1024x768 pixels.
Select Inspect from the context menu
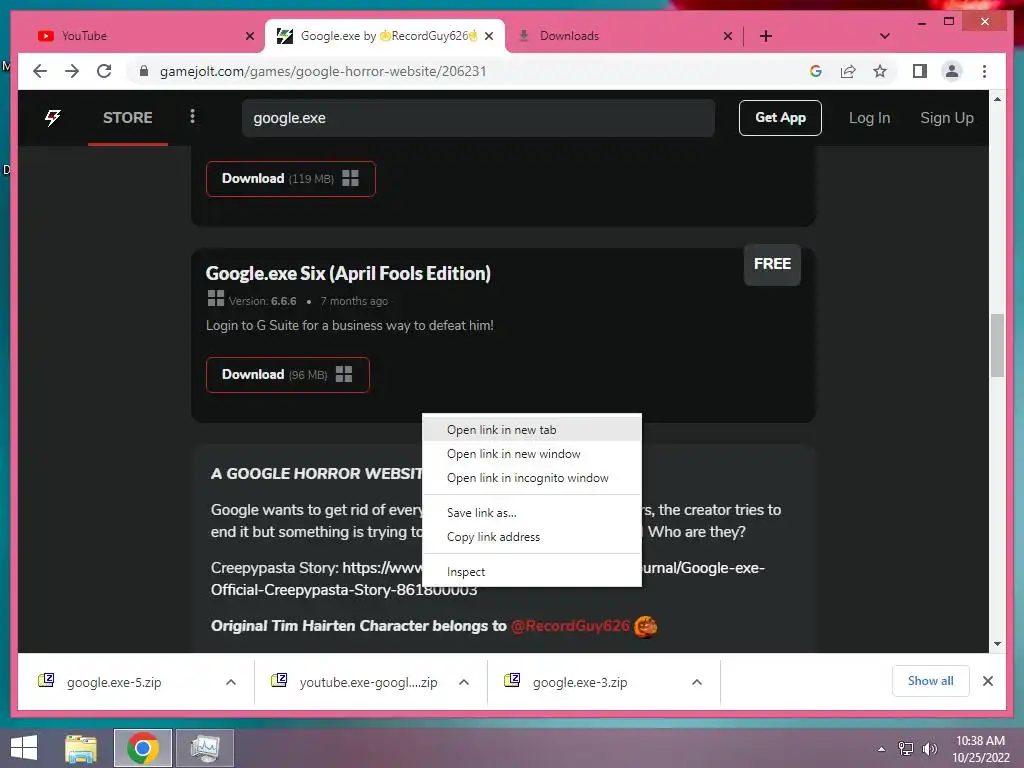(532, 571)
